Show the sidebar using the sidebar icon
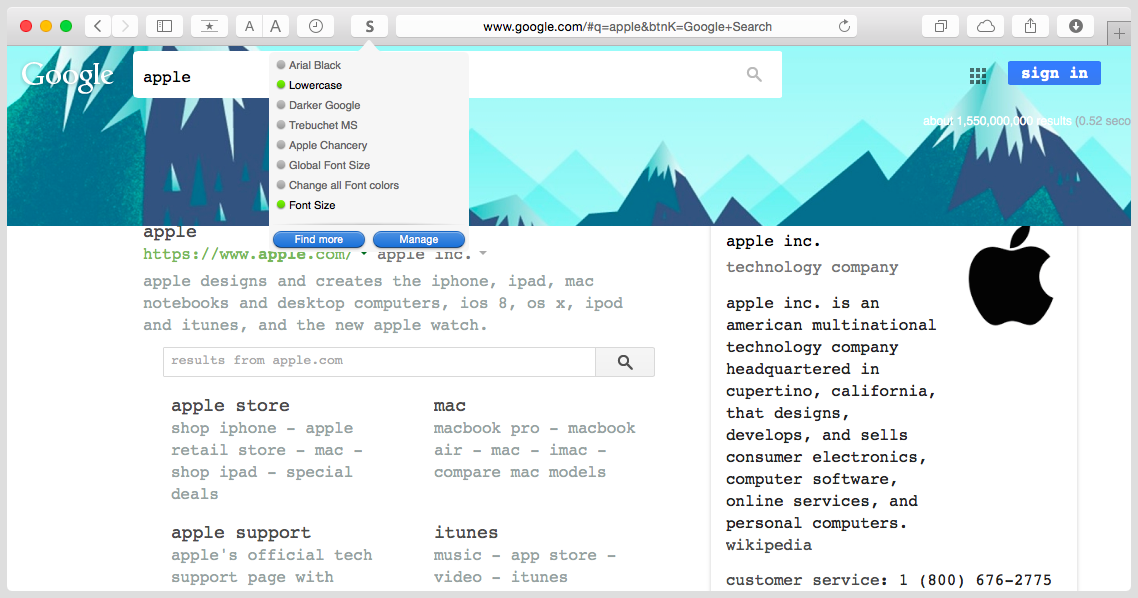The width and height of the screenshot is (1138, 598). click(x=165, y=26)
